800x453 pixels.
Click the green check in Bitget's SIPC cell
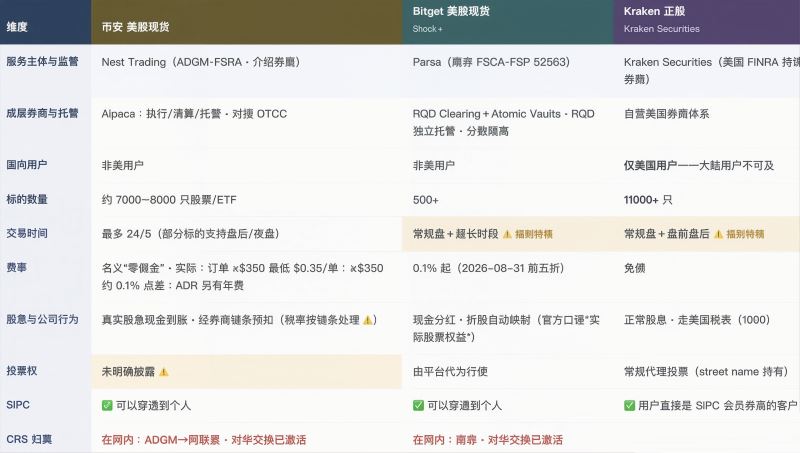tap(418, 406)
